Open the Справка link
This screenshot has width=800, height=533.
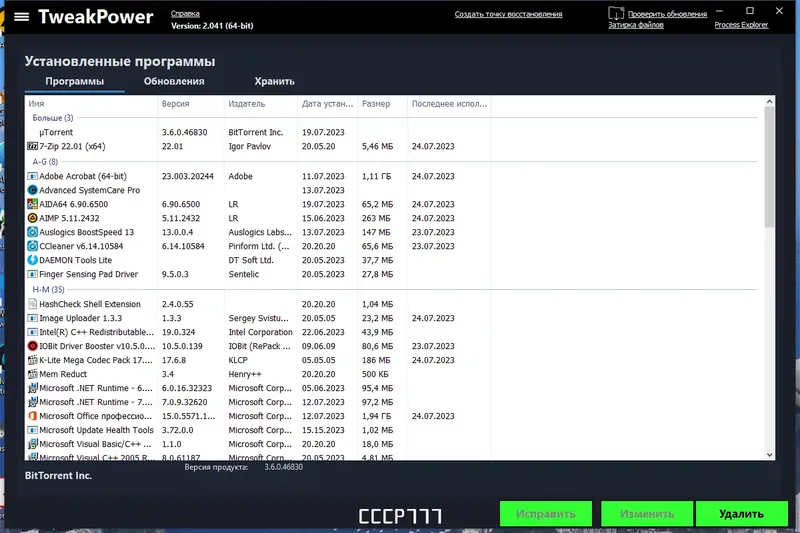[185, 14]
